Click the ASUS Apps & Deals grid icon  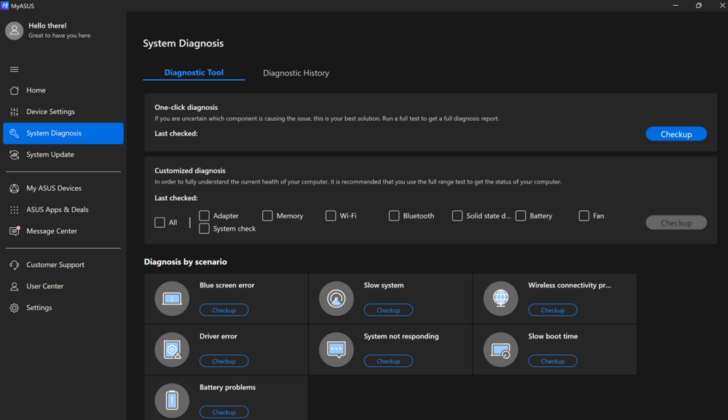[14, 210]
